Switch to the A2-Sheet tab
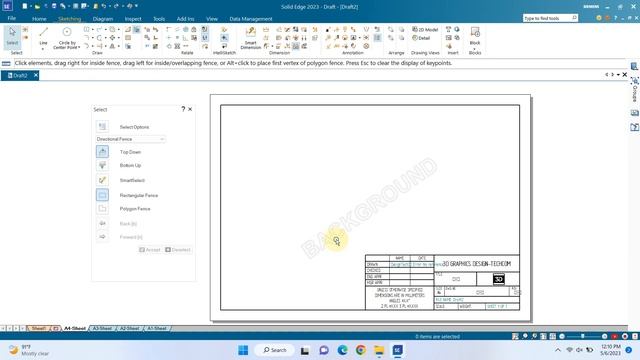 pos(130,328)
